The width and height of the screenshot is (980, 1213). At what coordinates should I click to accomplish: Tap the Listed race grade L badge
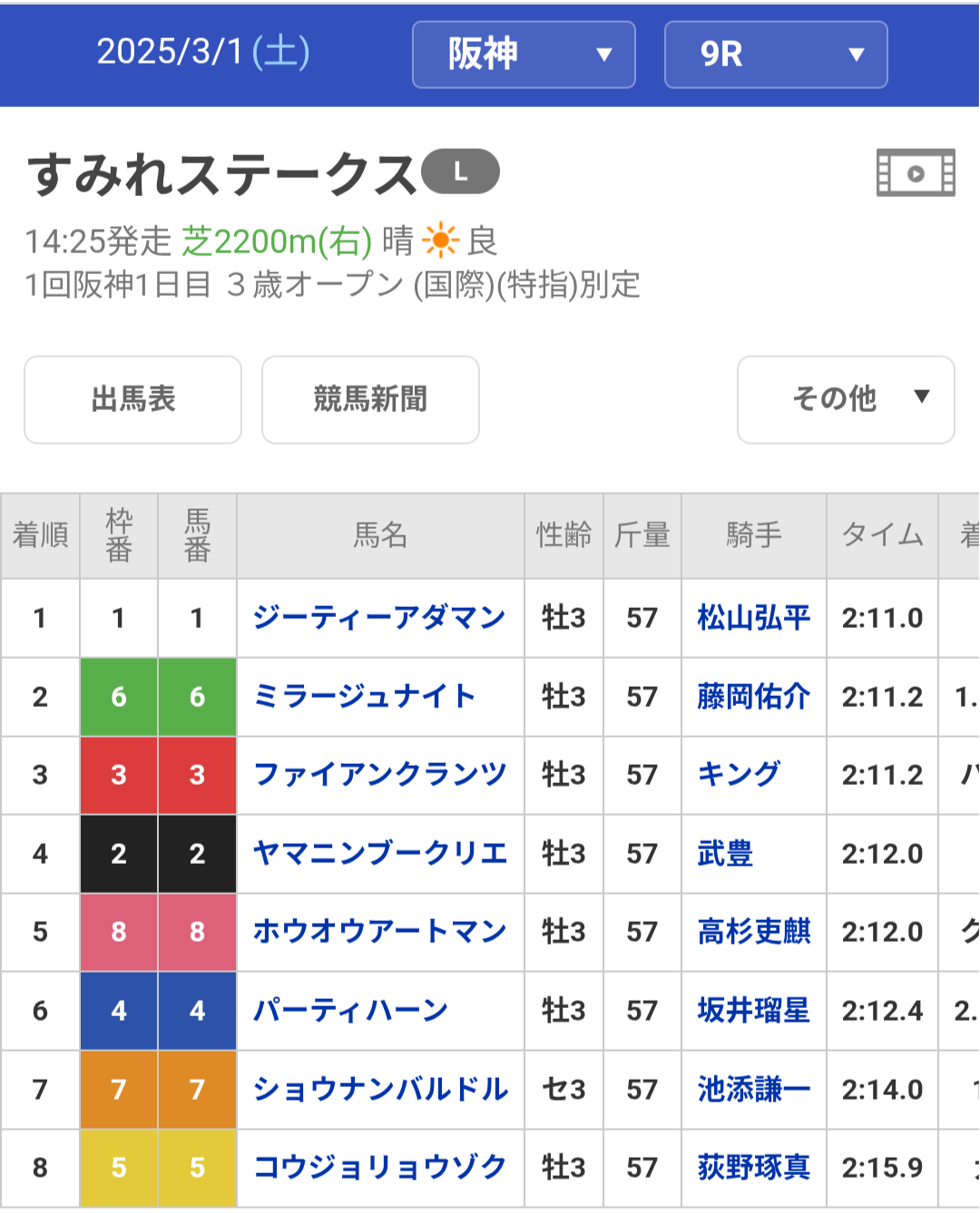point(461,171)
